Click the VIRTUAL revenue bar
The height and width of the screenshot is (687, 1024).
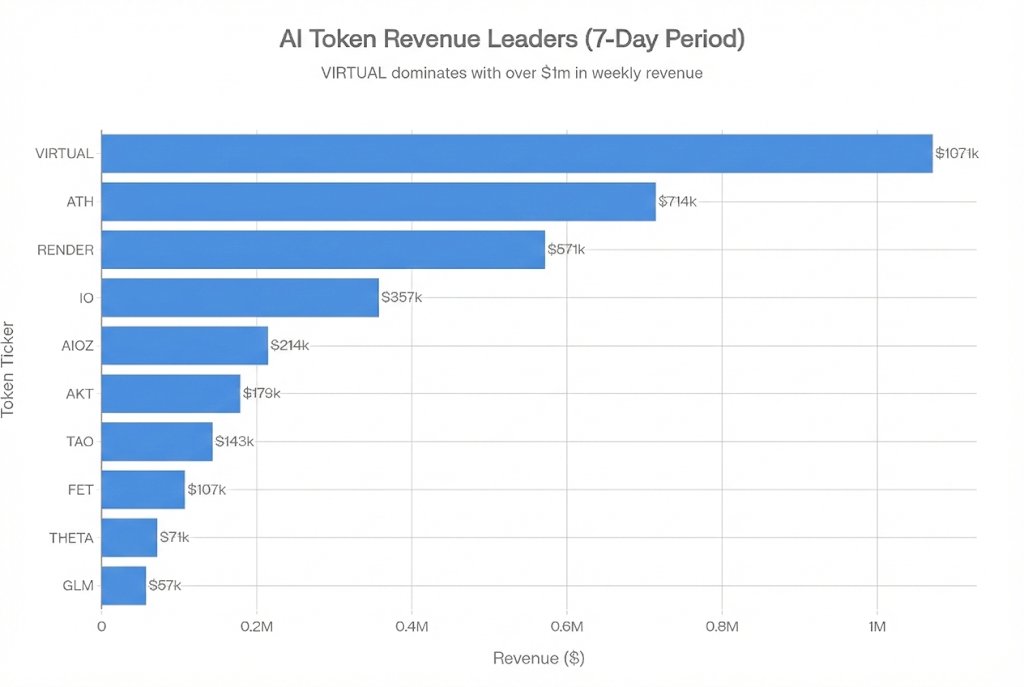tap(516, 153)
